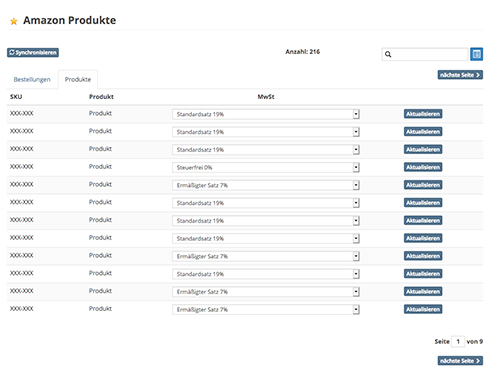Click the SKU column header
Image resolution: width=500 pixels, height=380 pixels.
16,97
